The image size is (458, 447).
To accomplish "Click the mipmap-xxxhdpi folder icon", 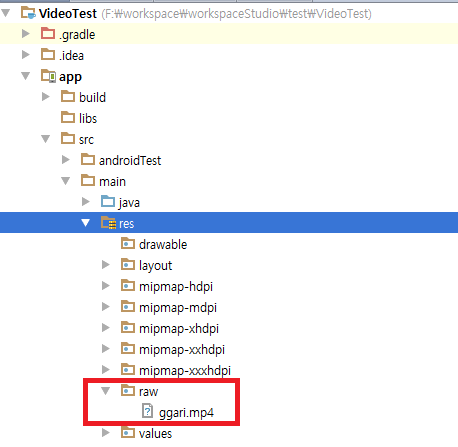I will click(x=128, y=369).
